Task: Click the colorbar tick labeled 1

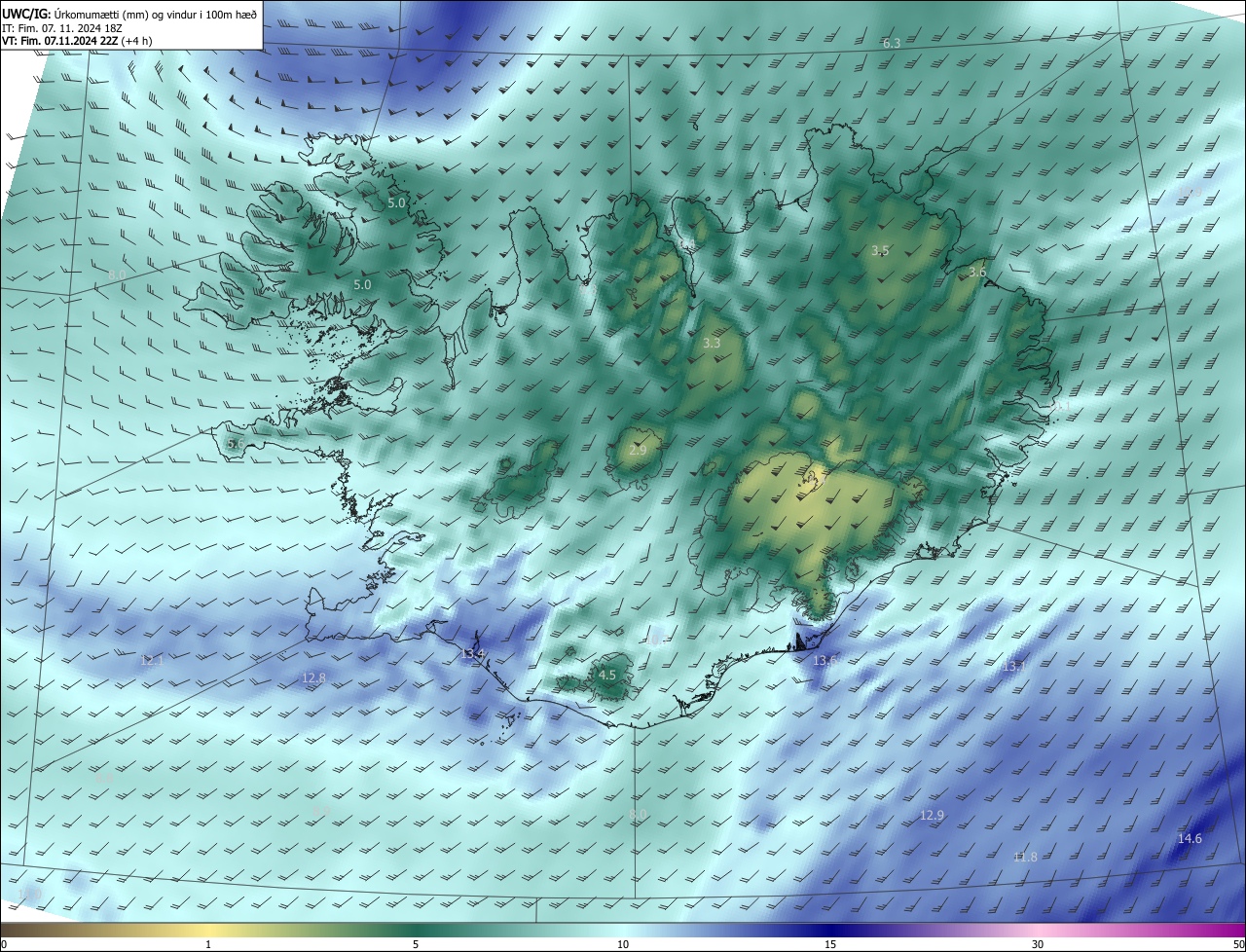Action: [208, 944]
